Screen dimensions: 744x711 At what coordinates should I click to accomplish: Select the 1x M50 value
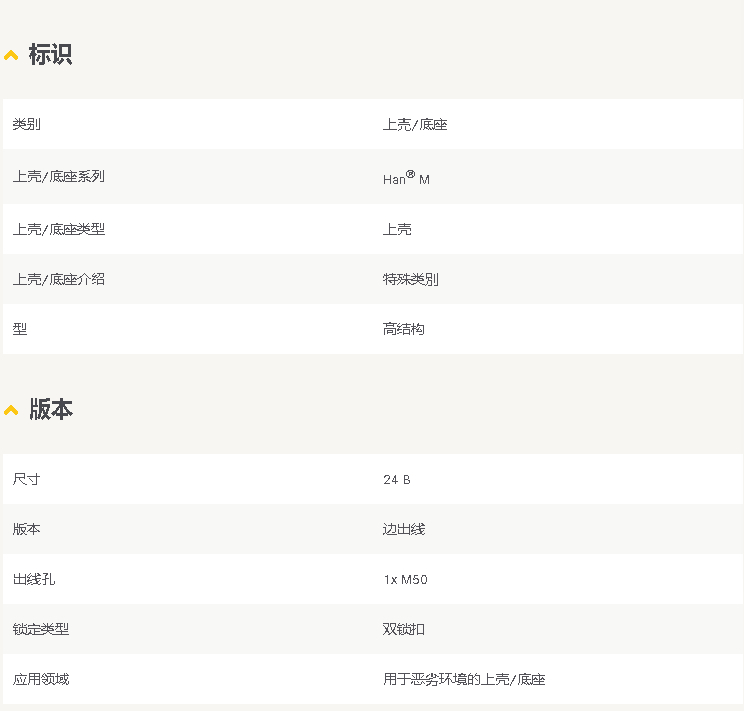click(x=406, y=580)
